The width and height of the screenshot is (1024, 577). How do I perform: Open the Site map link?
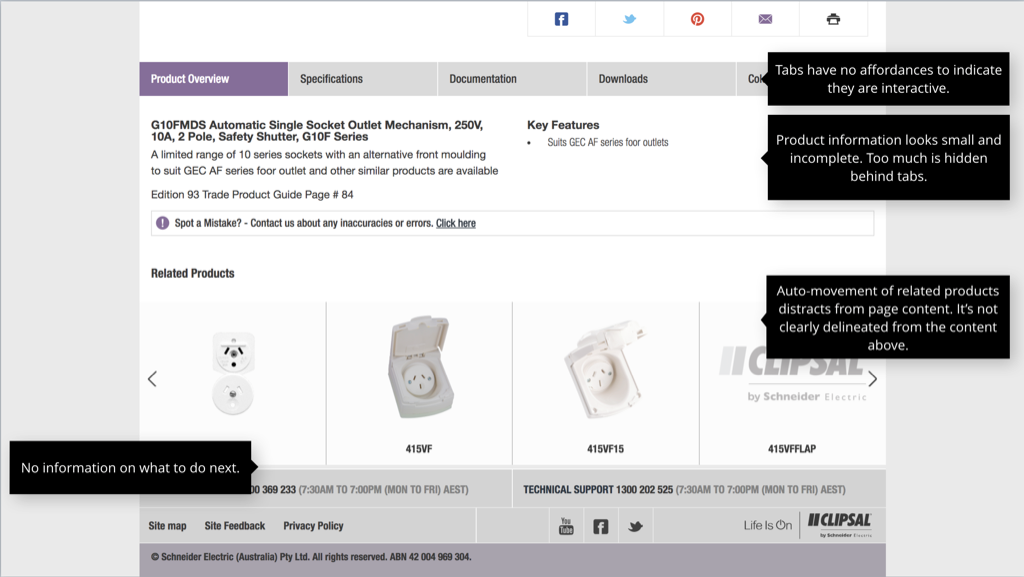pyautogui.click(x=167, y=526)
